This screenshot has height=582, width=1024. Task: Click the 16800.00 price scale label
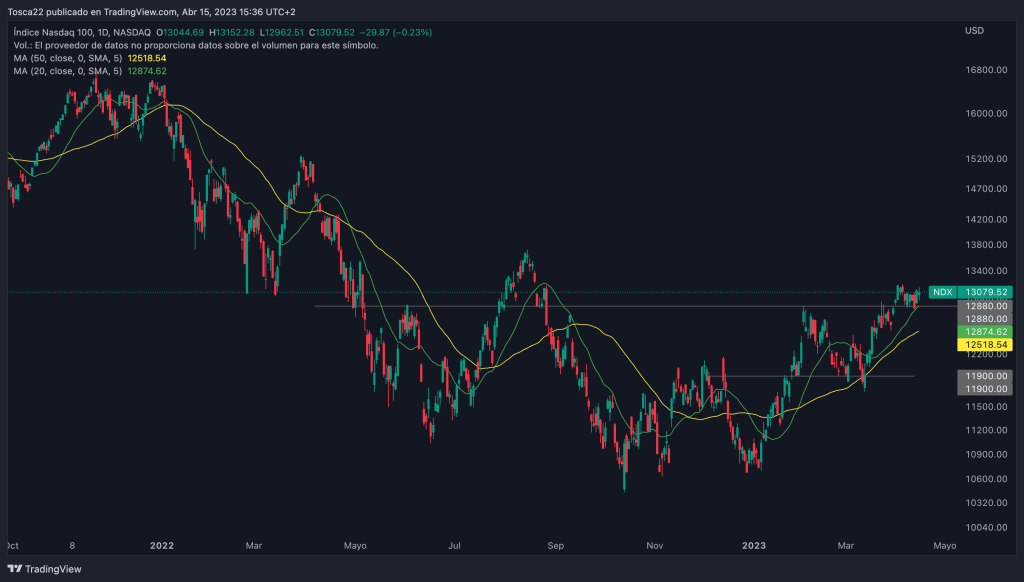click(x=985, y=71)
